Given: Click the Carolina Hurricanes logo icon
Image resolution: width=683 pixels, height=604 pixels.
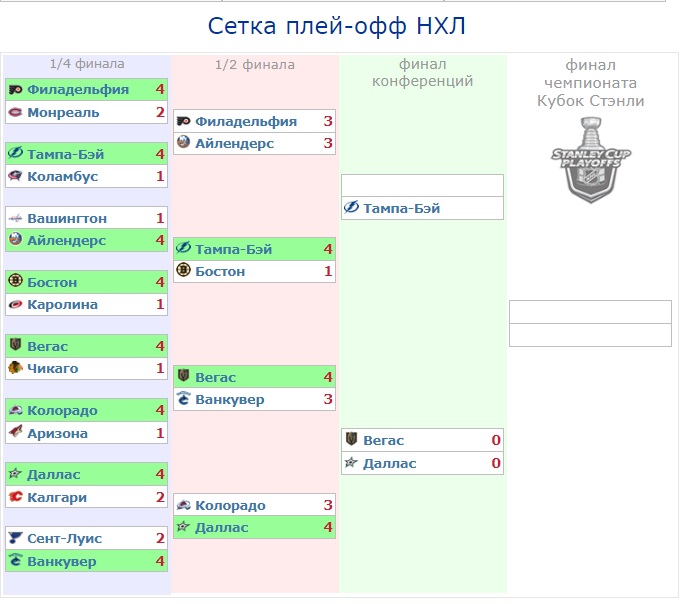Looking at the screenshot, I should pos(15,304).
